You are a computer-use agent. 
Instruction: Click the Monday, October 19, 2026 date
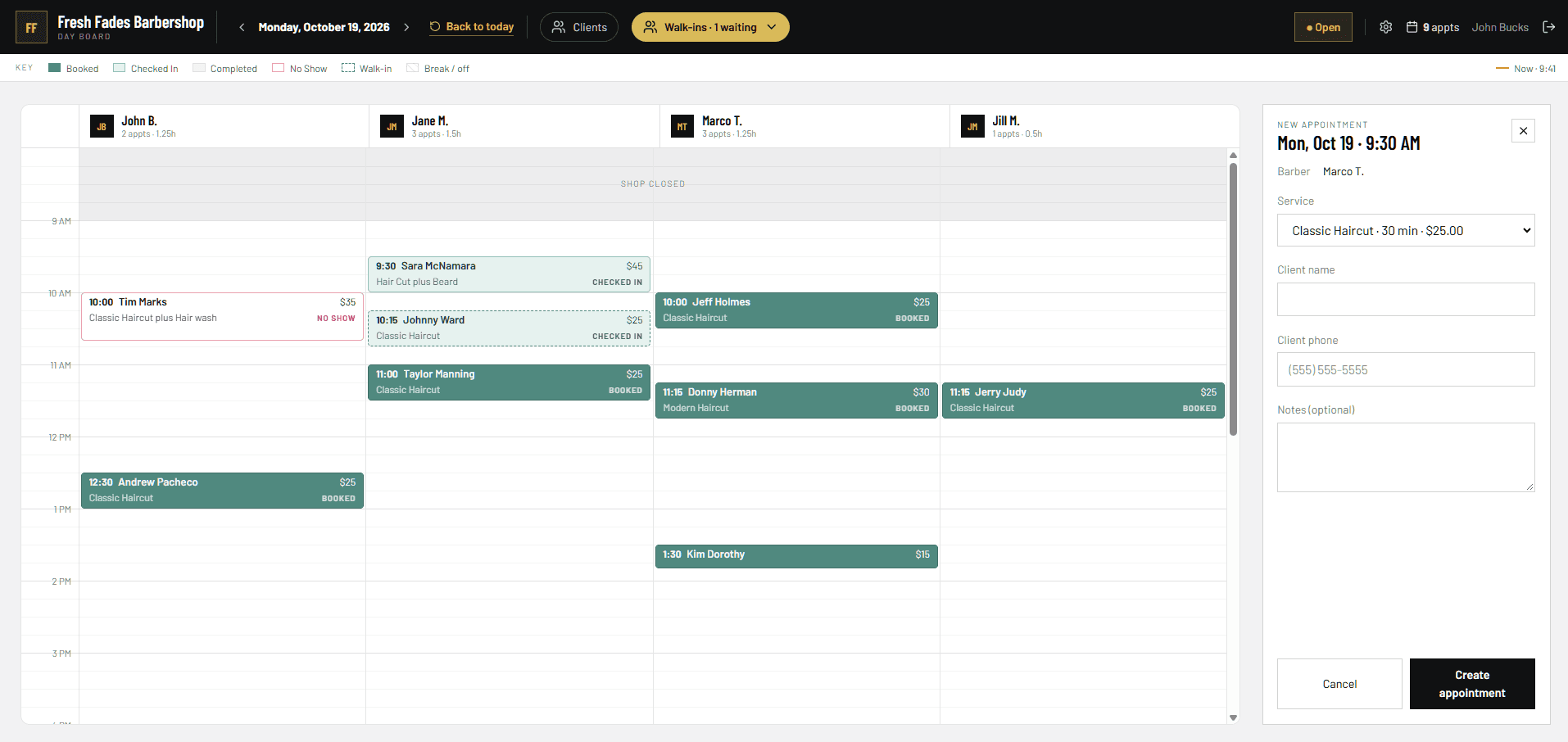[x=324, y=27]
